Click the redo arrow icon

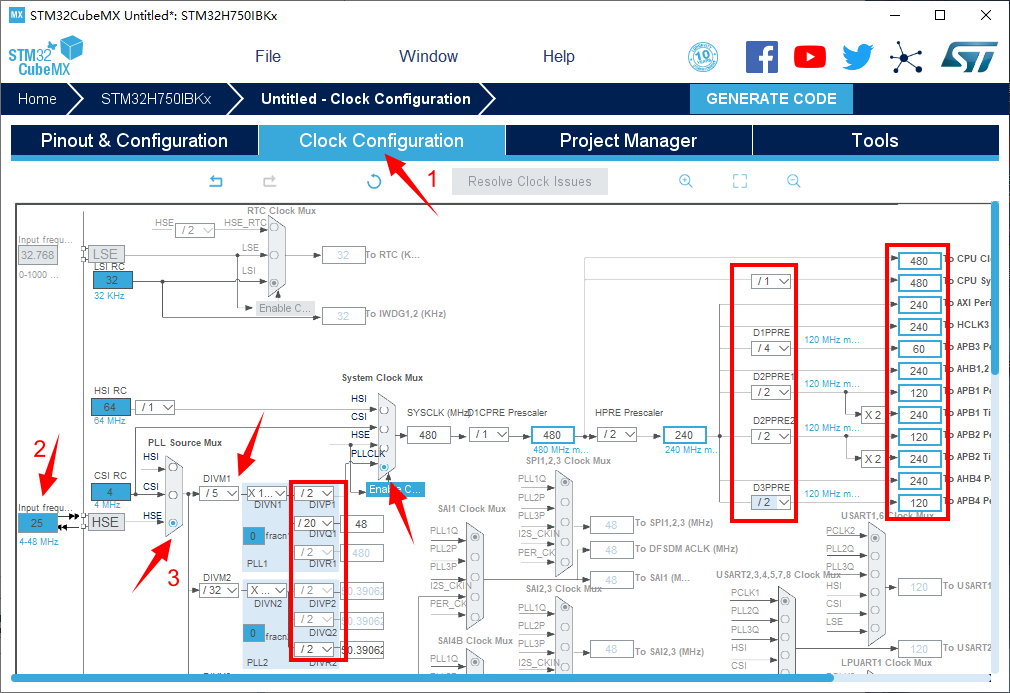click(269, 181)
